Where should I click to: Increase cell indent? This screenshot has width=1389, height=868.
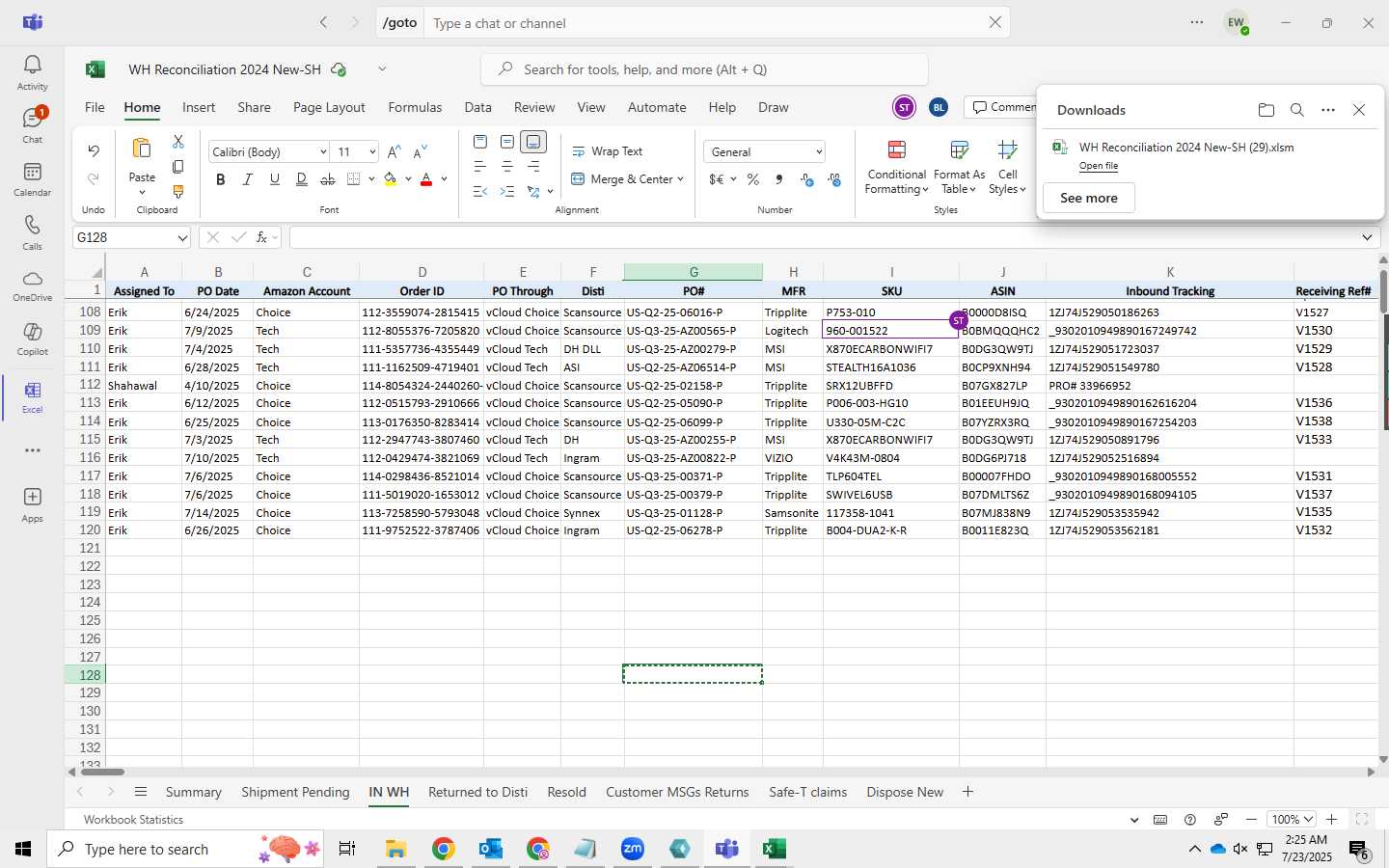(x=507, y=192)
